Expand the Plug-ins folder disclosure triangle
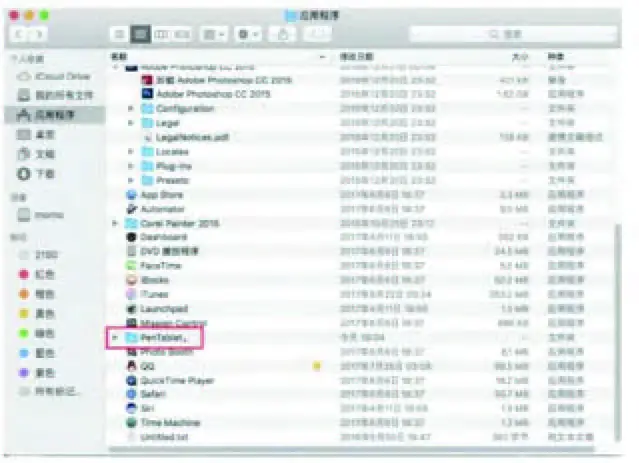Viewport: 639px width, 463px height. click(130, 166)
